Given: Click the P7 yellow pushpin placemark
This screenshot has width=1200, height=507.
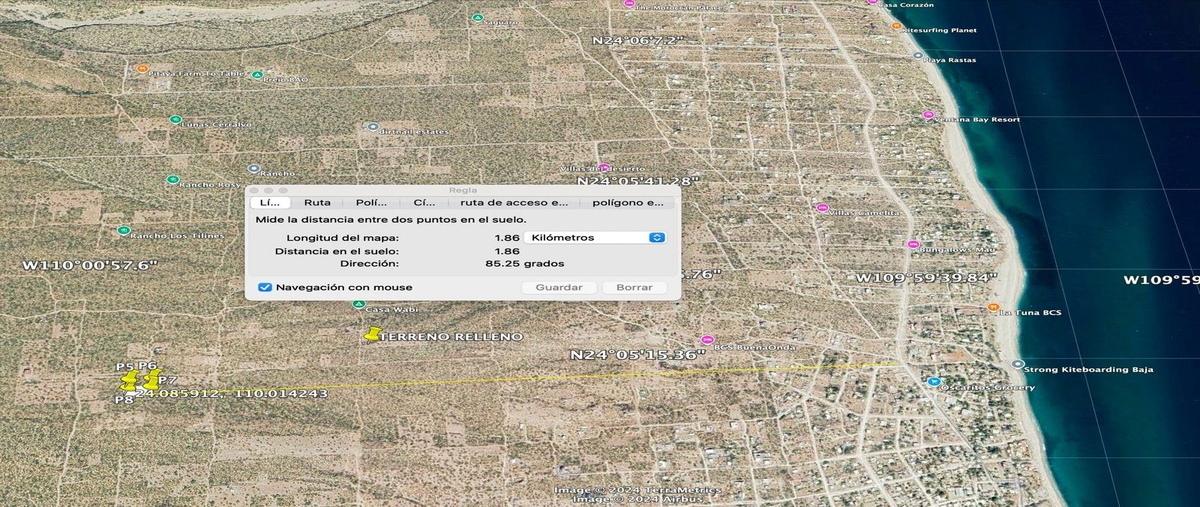Looking at the screenshot, I should (152, 380).
